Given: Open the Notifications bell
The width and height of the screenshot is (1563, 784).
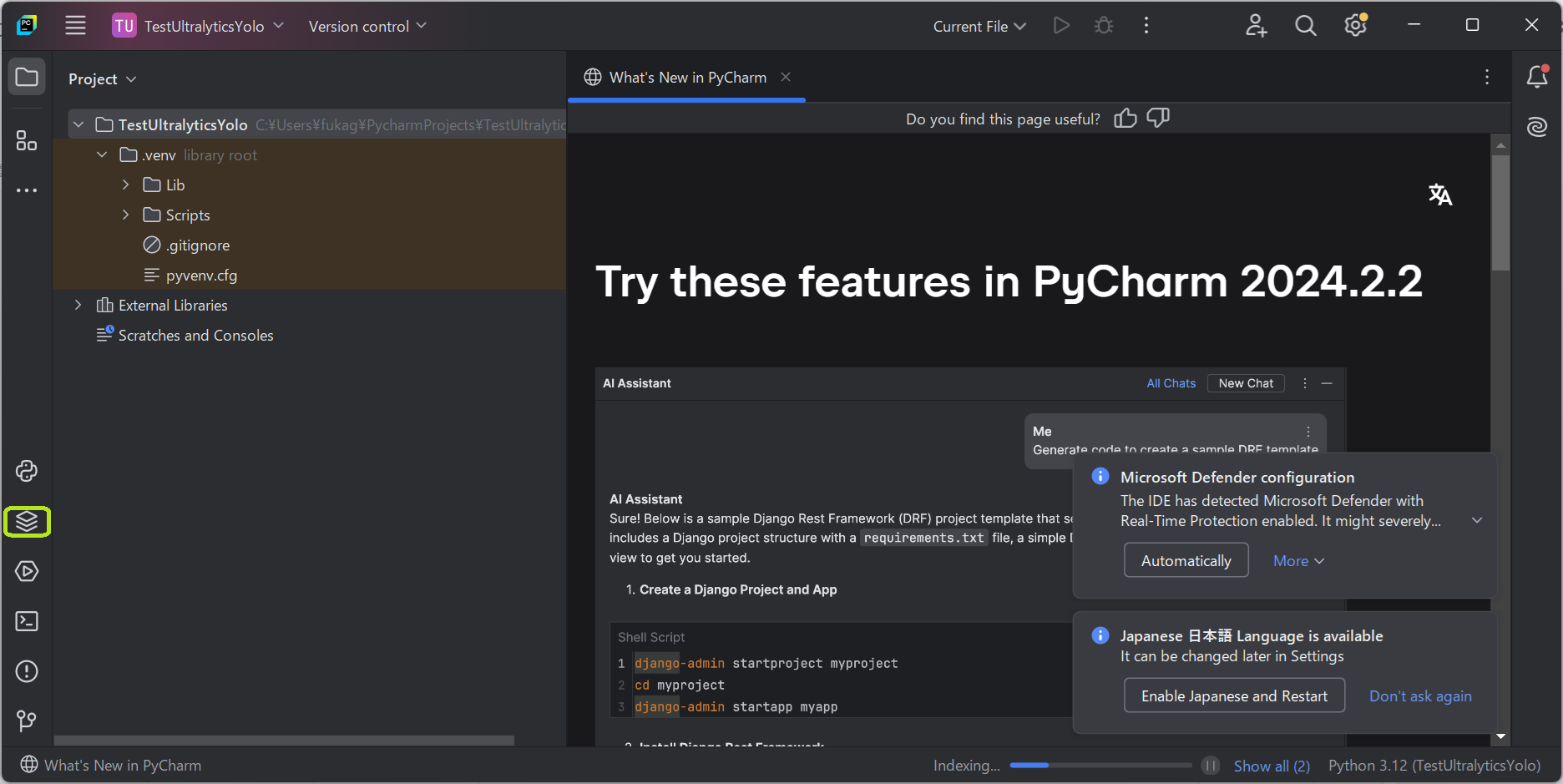Looking at the screenshot, I should pyautogui.click(x=1537, y=77).
